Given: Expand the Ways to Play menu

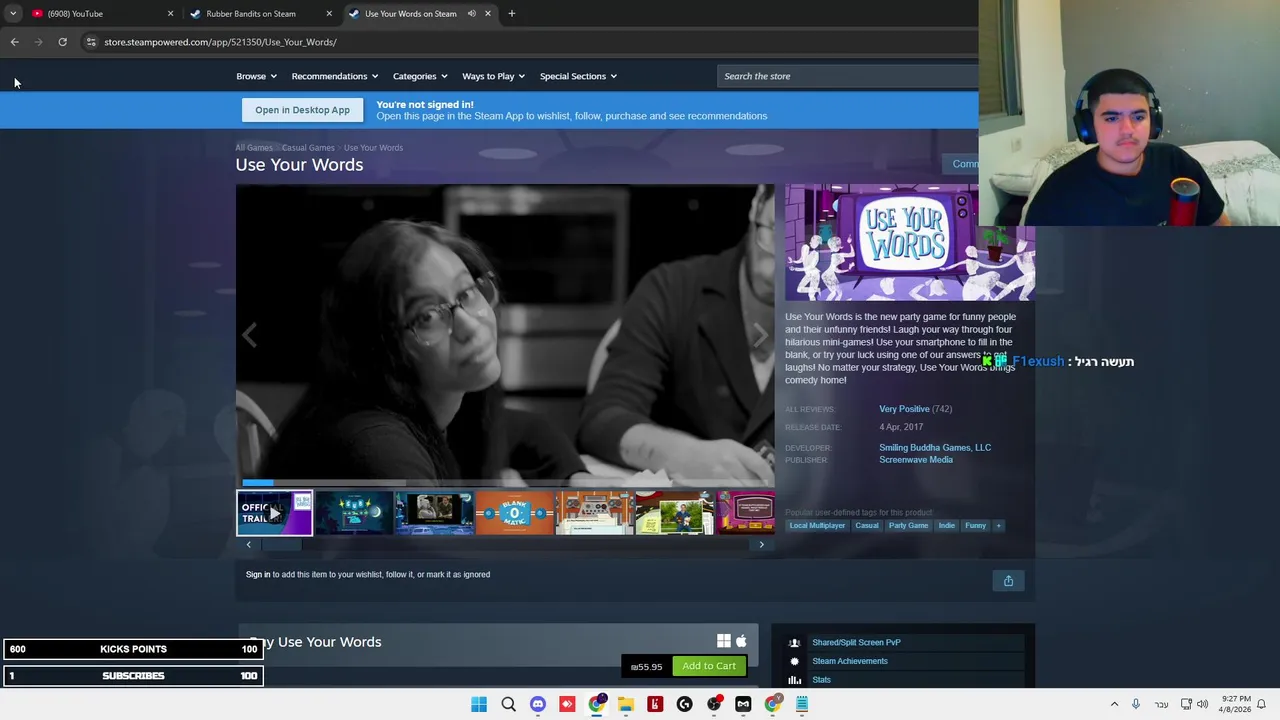Looking at the screenshot, I should pyautogui.click(x=493, y=76).
